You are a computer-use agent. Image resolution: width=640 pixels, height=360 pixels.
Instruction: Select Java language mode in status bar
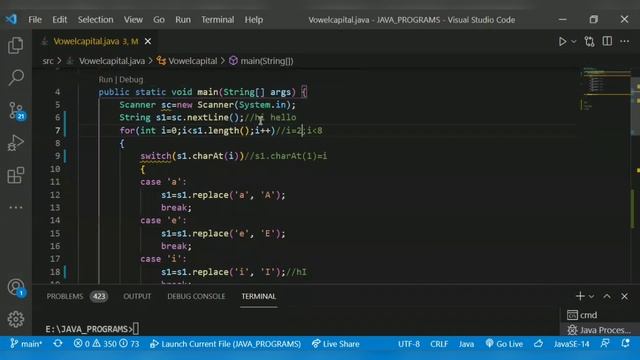coord(466,344)
